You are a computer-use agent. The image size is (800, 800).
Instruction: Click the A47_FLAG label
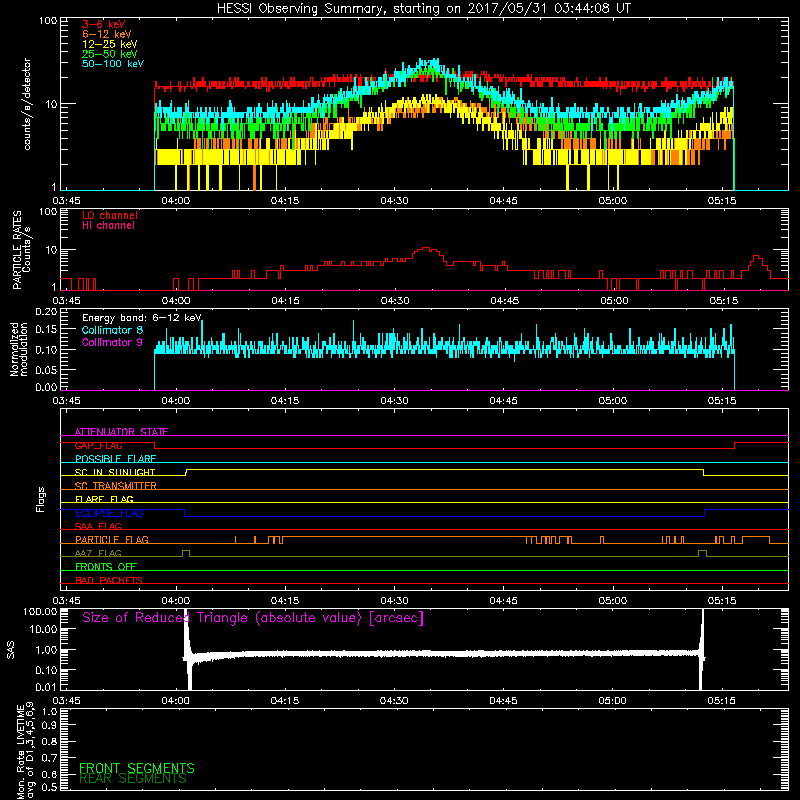[x=98, y=553]
